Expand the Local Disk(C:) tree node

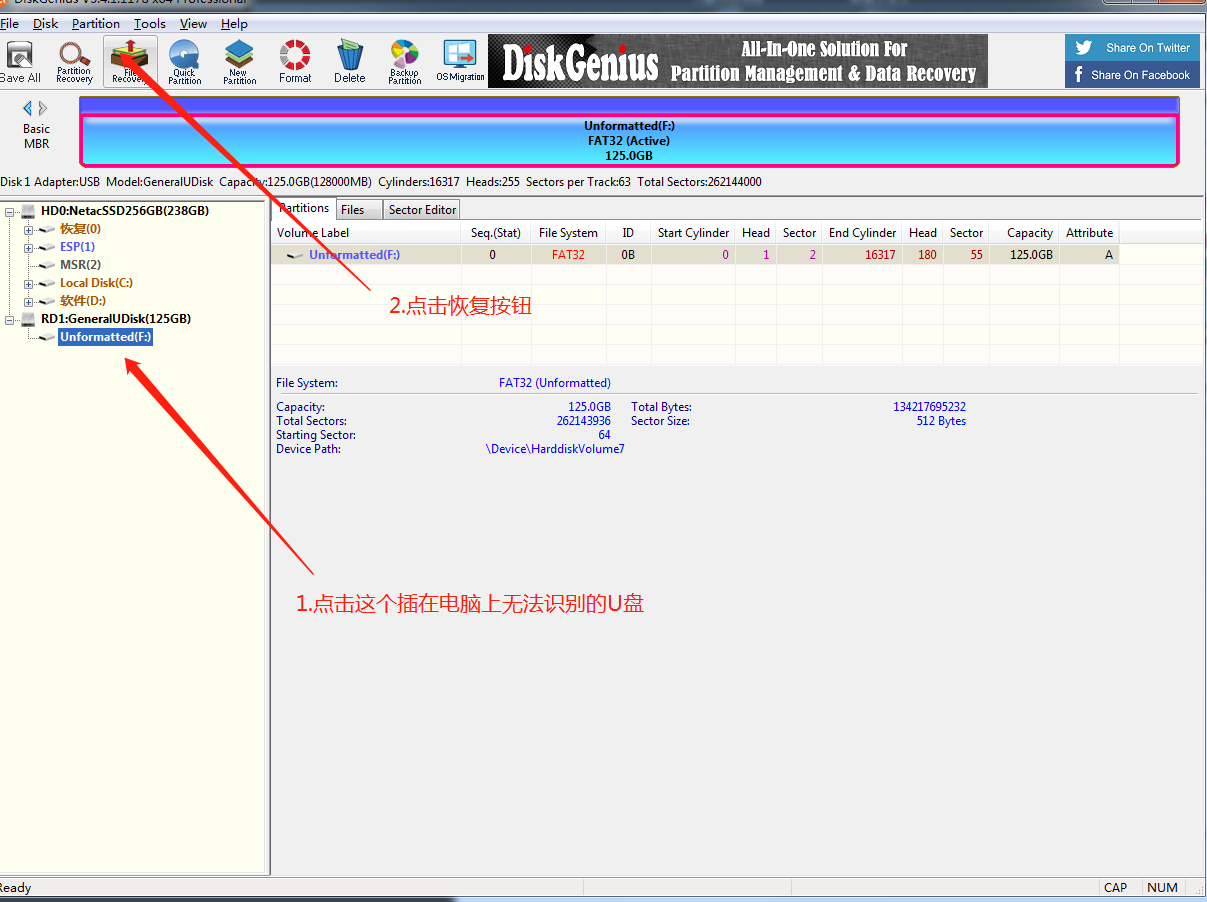point(29,284)
